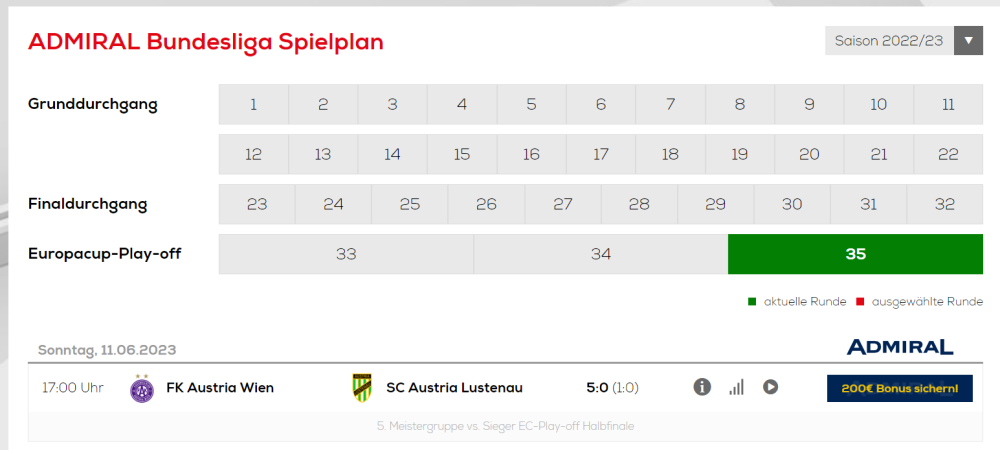Open the SC Austria Lustenau team link

[454, 388]
